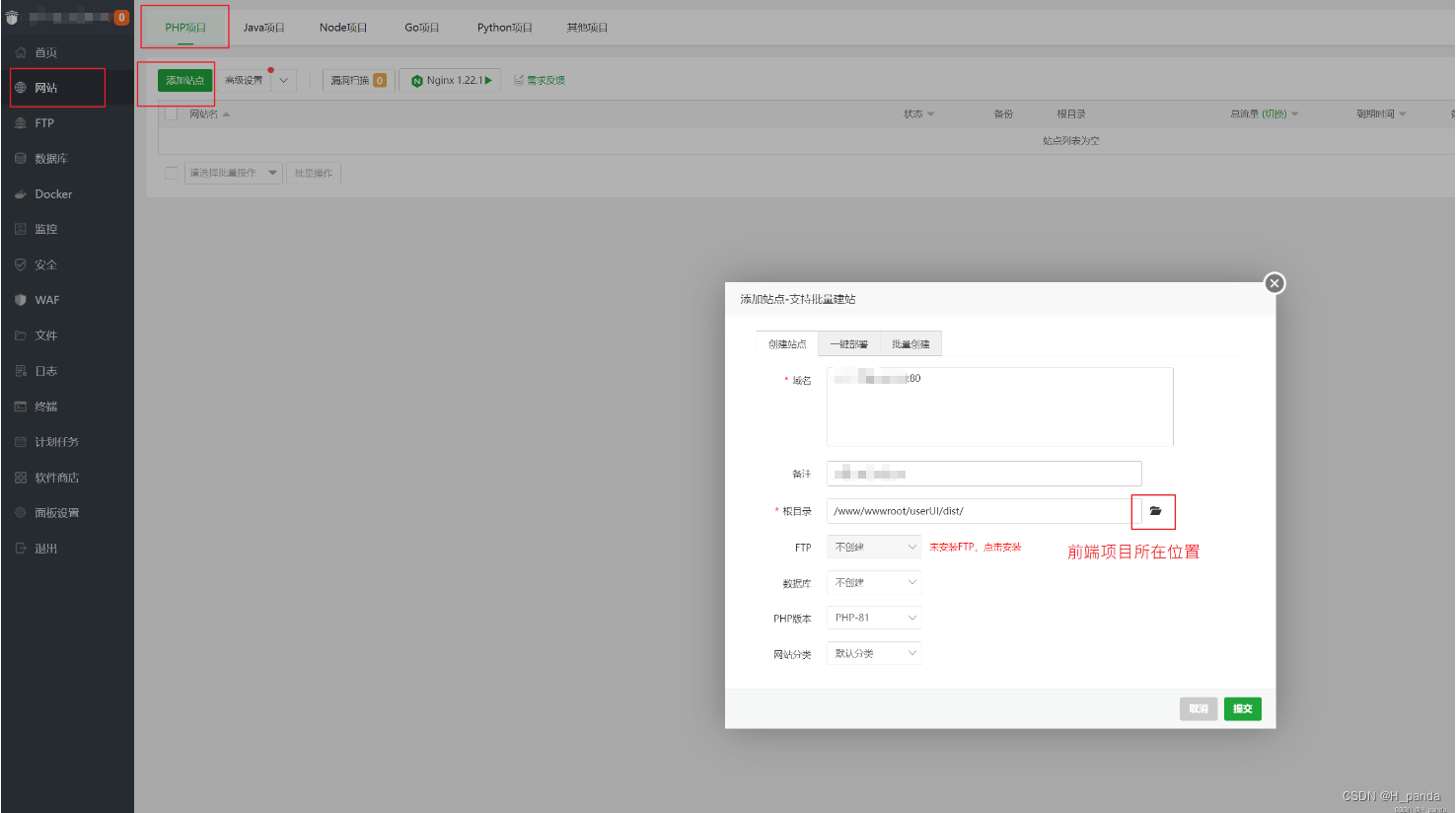Image resolution: width=1456 pixels, height=813 pixels.
Task: Click the 网站 globe icon
Action: point(20,88)
